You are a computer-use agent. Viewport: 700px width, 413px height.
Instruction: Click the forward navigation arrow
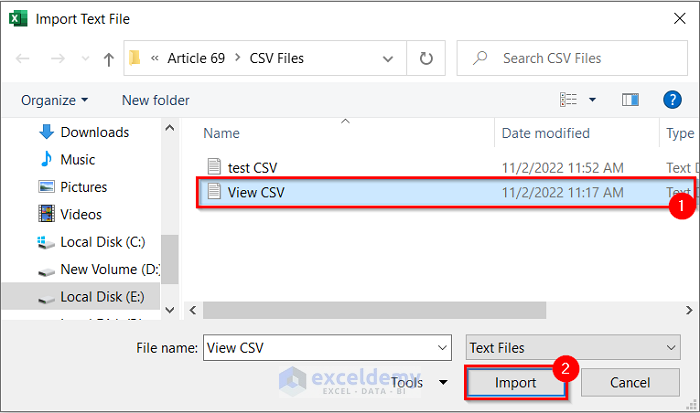57,58
